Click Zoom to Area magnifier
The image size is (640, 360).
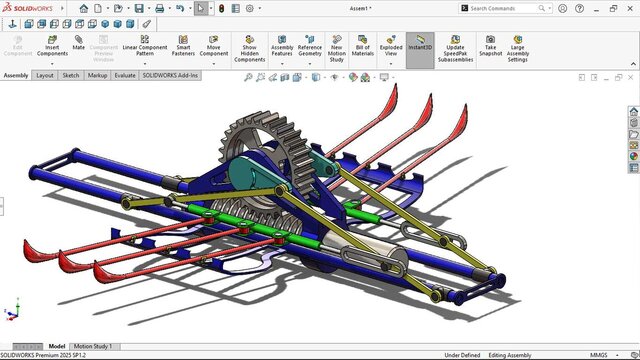pos(260,77)
